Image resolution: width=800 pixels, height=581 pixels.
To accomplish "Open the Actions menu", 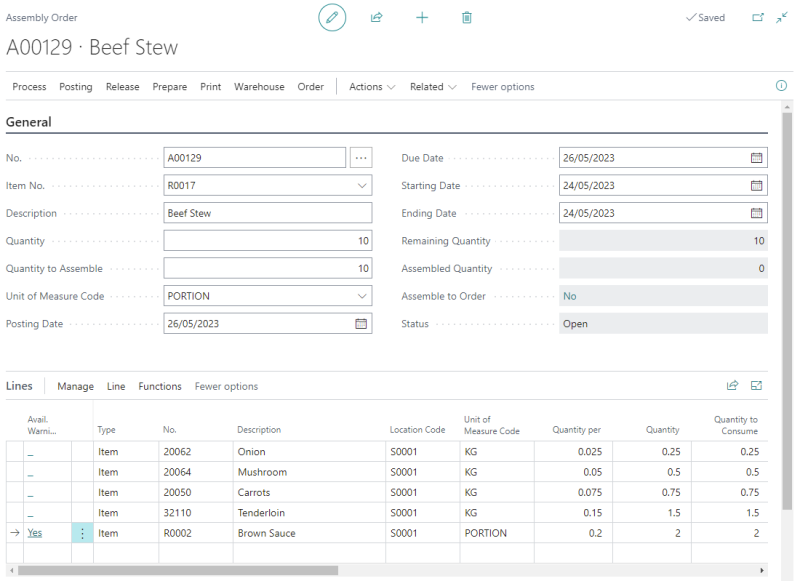I will tap(369, 87).
